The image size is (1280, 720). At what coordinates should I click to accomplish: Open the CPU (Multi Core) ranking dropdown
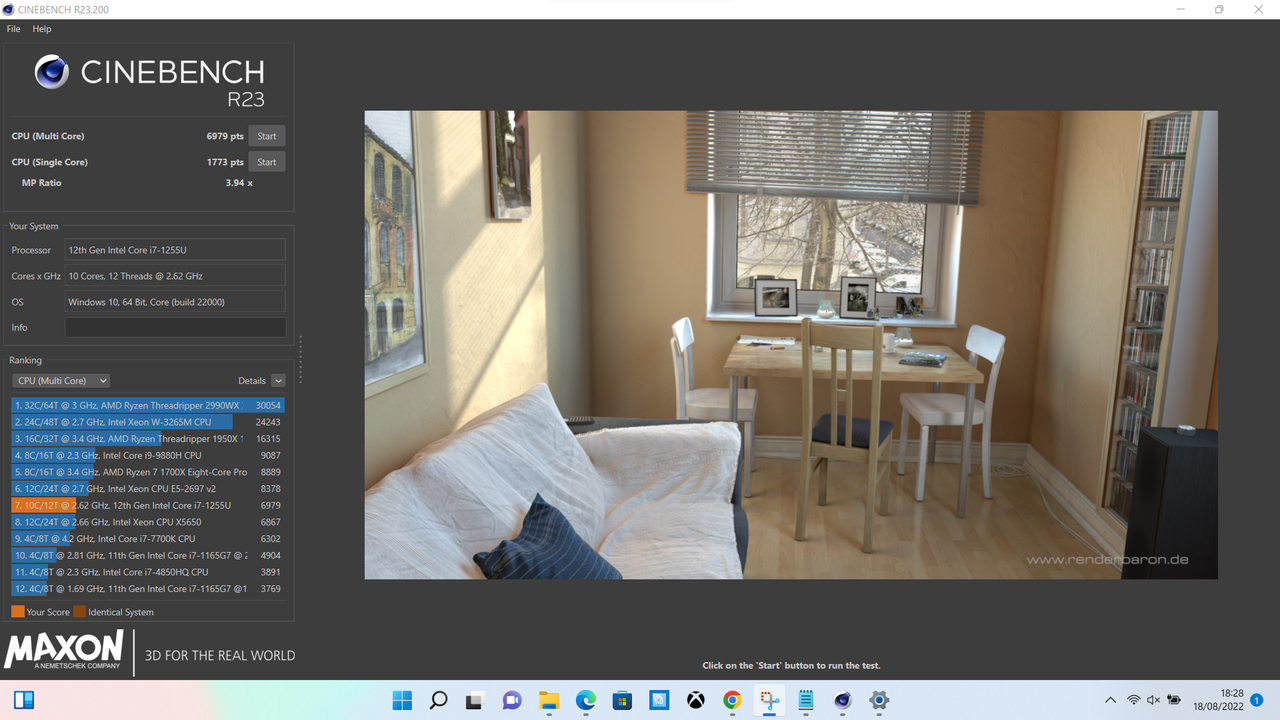tap(62, 381)
